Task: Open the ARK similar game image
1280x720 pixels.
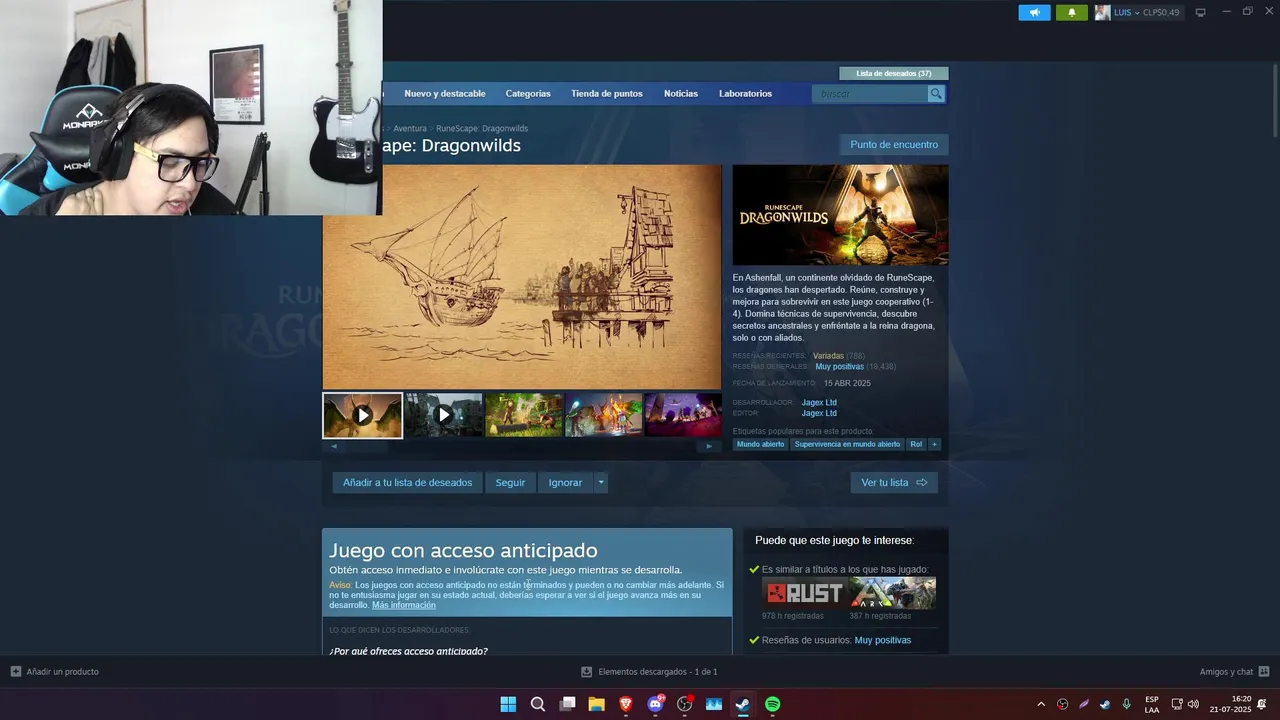Action: point(893,593)
